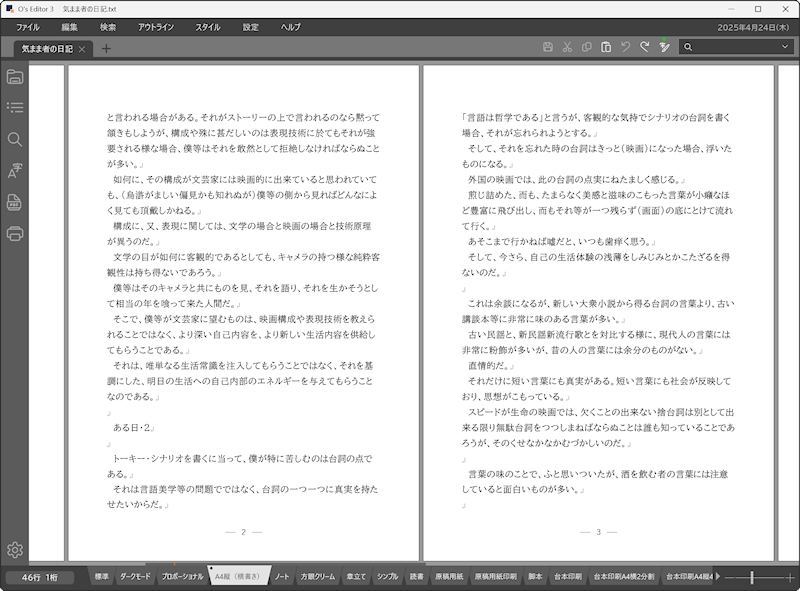Click page number 2 footer

click(243, 532)
